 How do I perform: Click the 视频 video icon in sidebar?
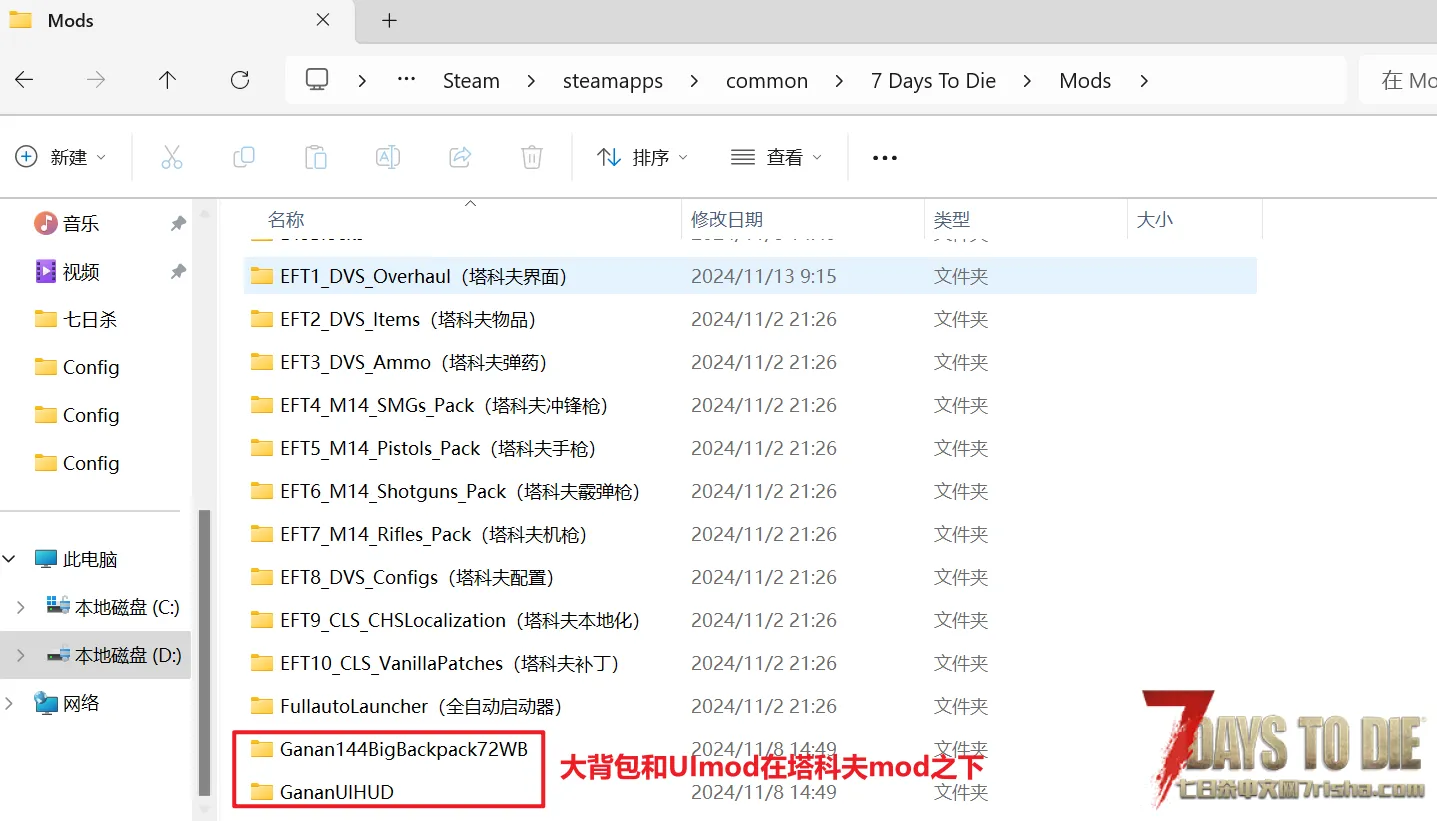point(46,271)
